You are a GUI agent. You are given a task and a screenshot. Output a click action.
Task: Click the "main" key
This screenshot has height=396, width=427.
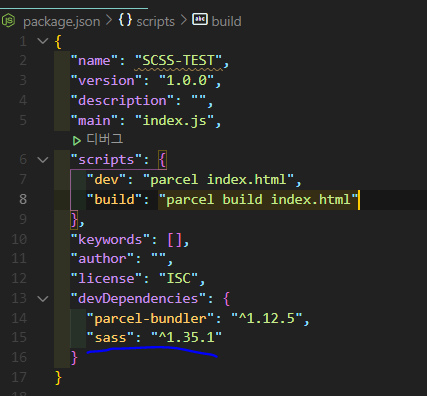94,121
